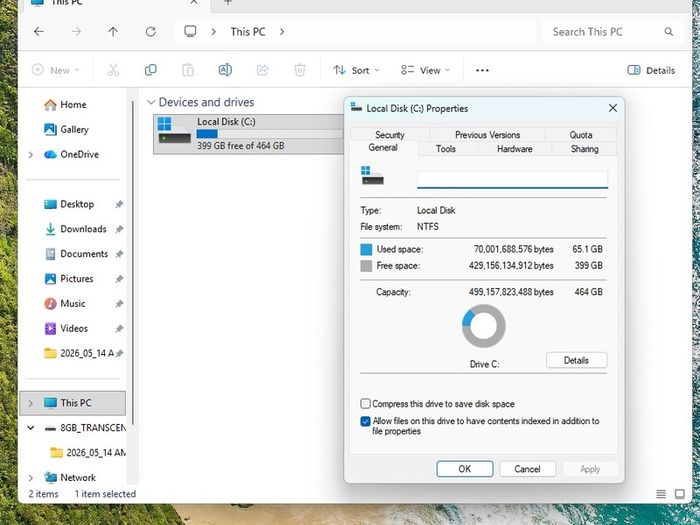The image size is (700, 525).
Task: Click the Rename toolbar icon
Action: click(x=225, y=70)
